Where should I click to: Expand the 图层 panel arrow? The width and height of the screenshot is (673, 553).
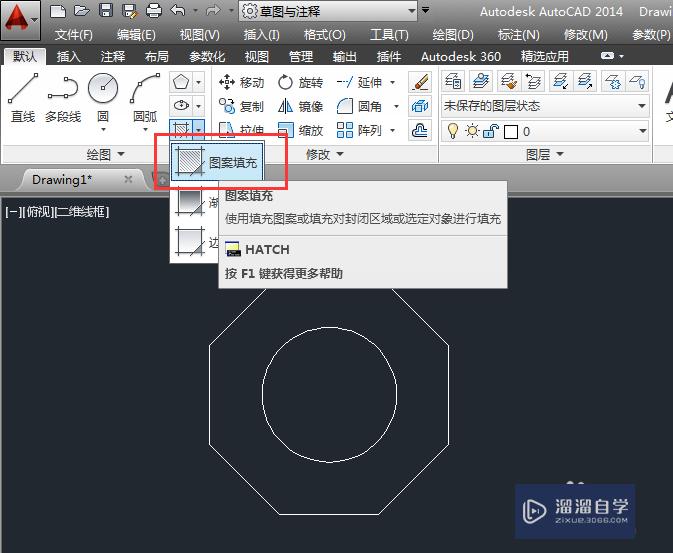[x=560, y=154]
